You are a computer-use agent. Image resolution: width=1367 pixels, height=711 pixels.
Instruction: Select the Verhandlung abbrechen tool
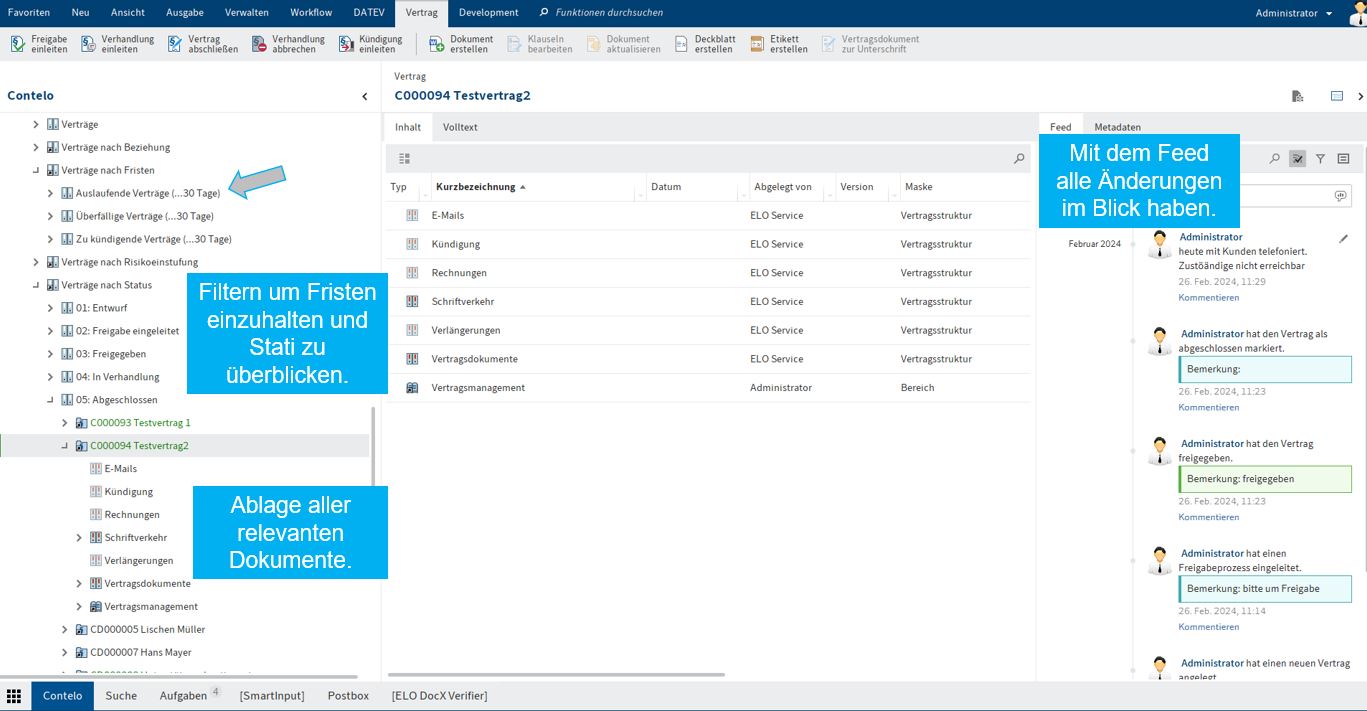pos(288,44)
